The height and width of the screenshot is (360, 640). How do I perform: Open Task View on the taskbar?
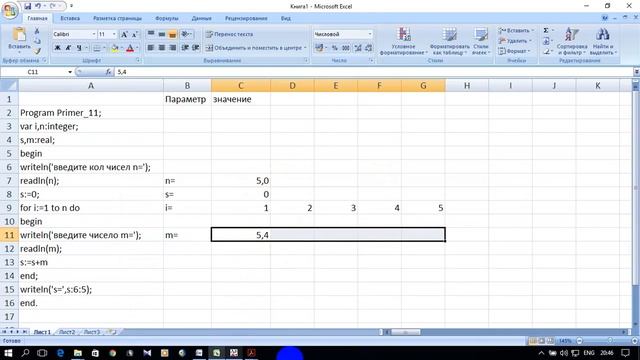click(42, 353)
